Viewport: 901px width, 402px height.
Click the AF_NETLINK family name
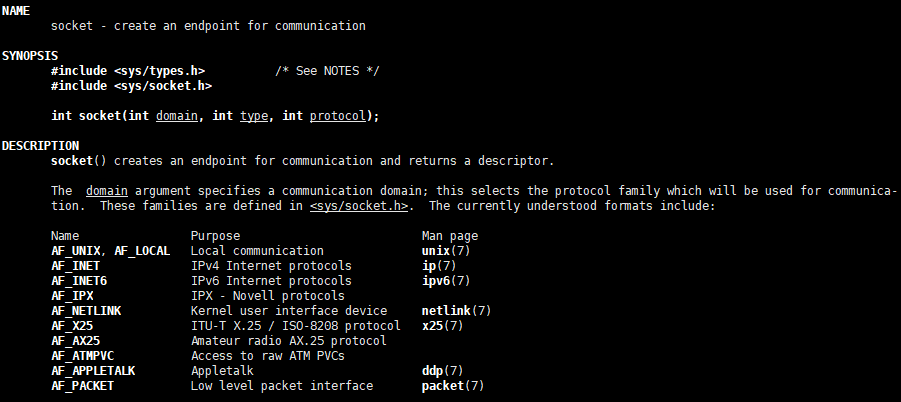point(86,311)
